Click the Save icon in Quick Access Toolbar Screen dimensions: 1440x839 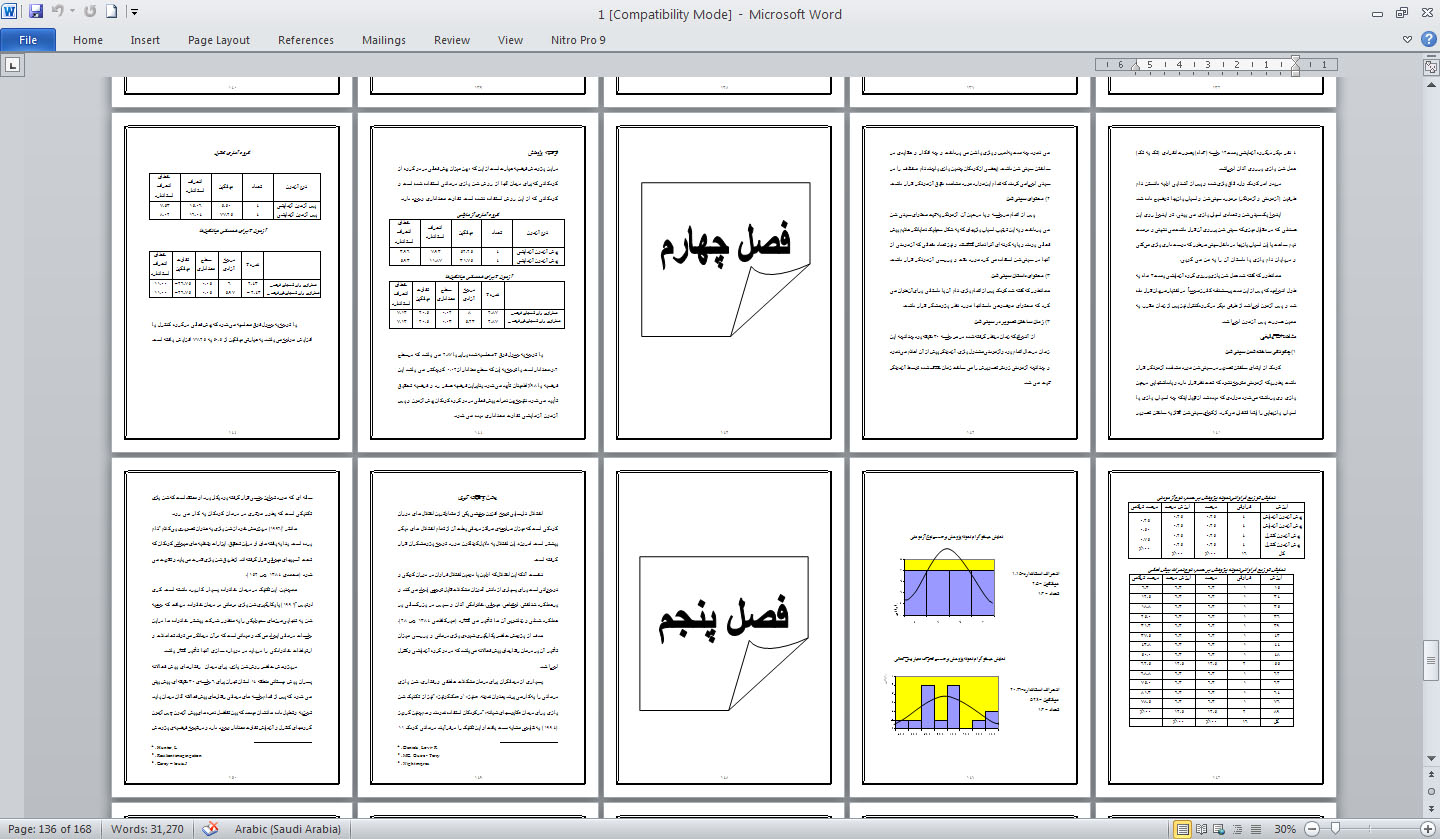pyautogui.click(x=36, y=13)
